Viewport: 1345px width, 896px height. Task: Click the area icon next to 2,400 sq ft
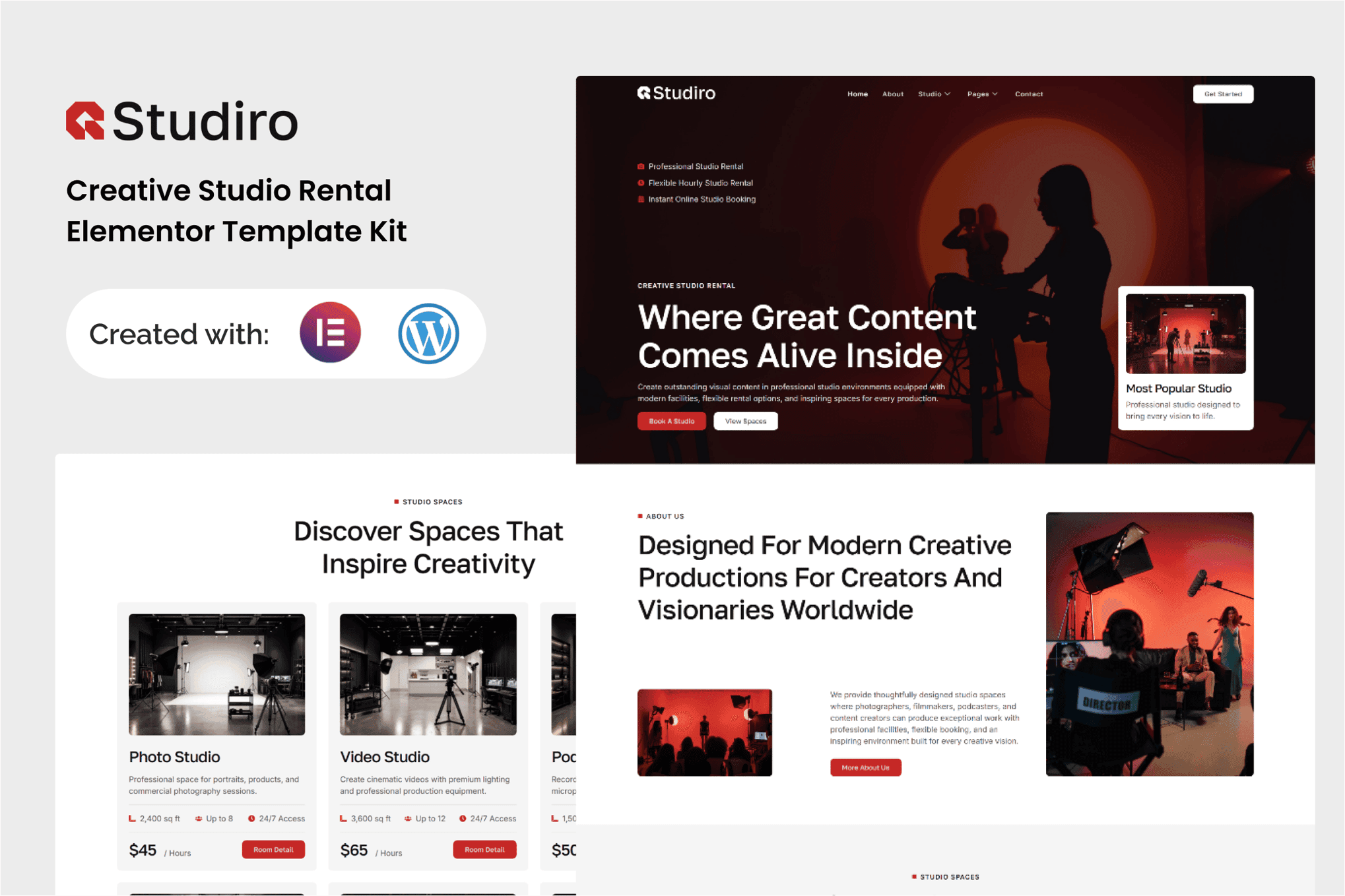click(x=132, y=818)
